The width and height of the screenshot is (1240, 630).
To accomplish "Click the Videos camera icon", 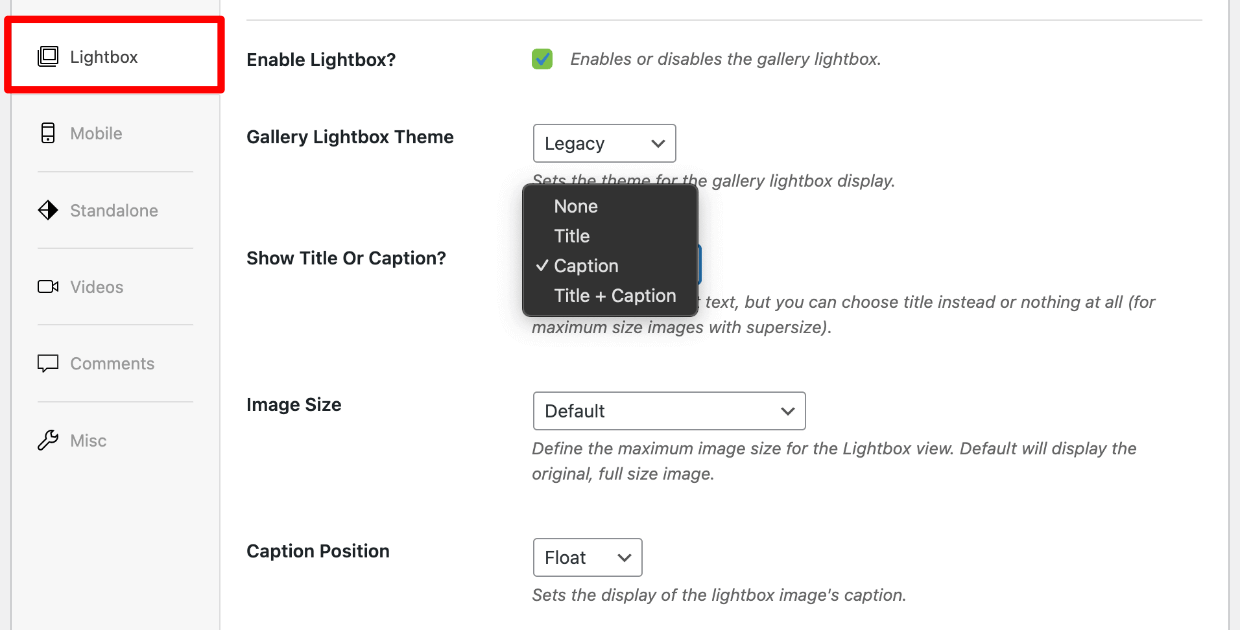I will (47, 287).
